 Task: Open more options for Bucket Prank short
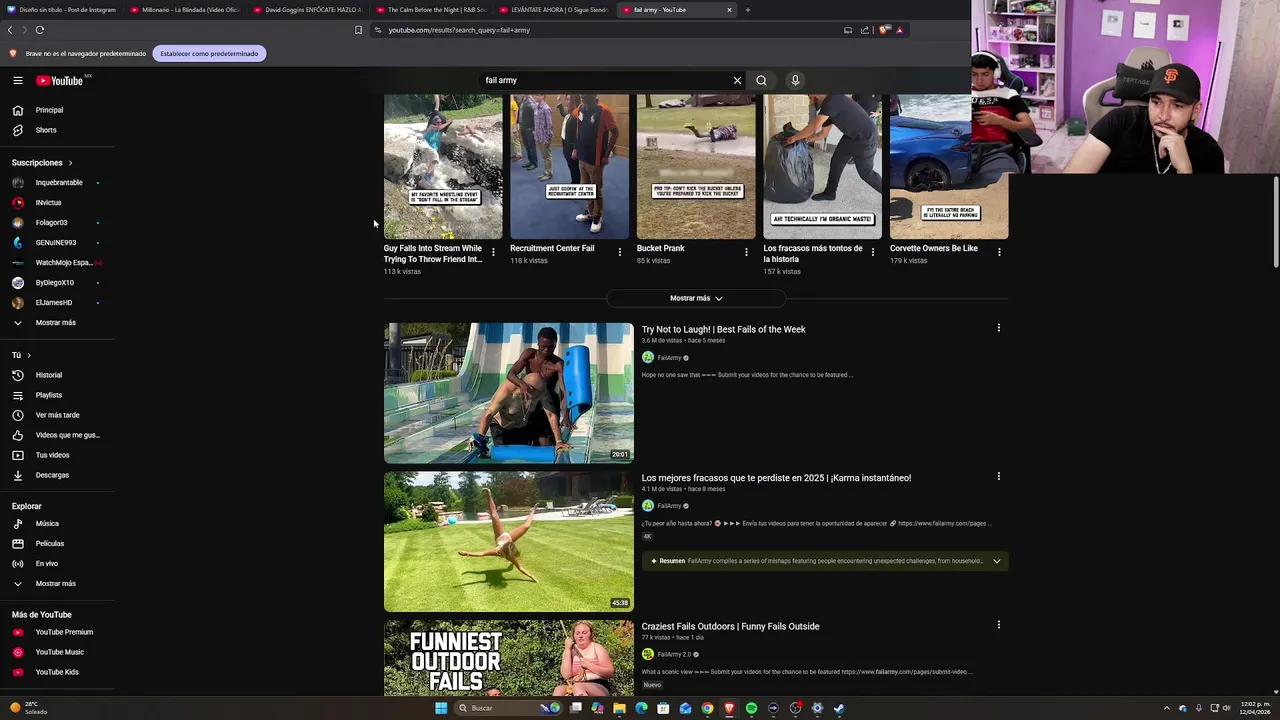(x=746, y=252)
